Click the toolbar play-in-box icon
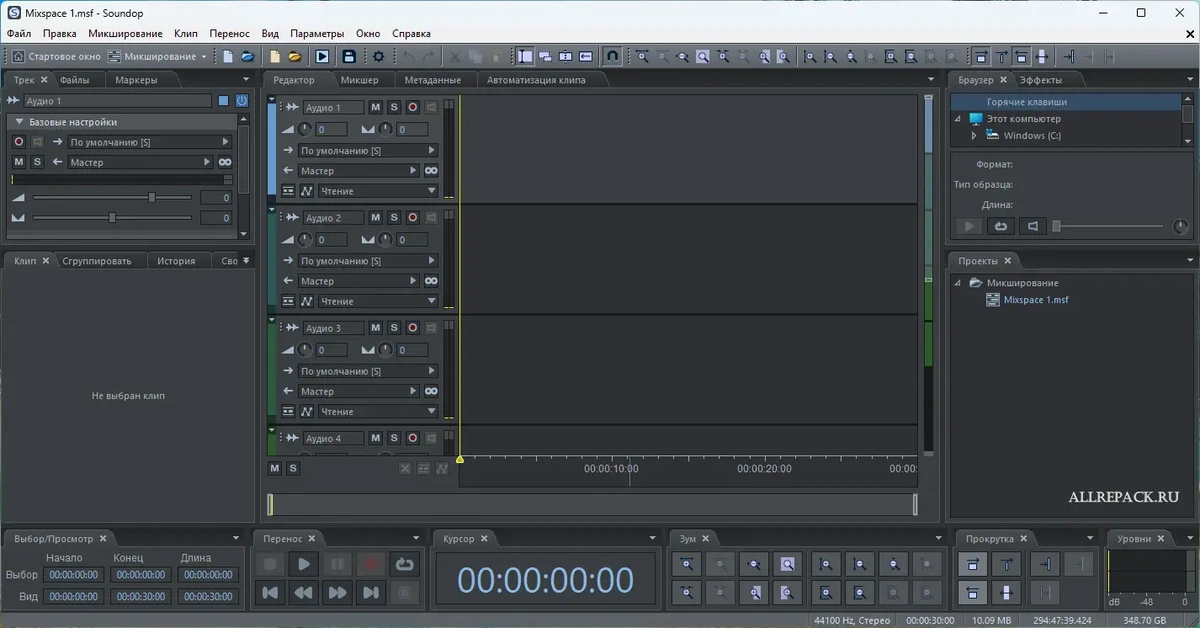This screenshot has height=628, width=1200. (x=322, y=57)
